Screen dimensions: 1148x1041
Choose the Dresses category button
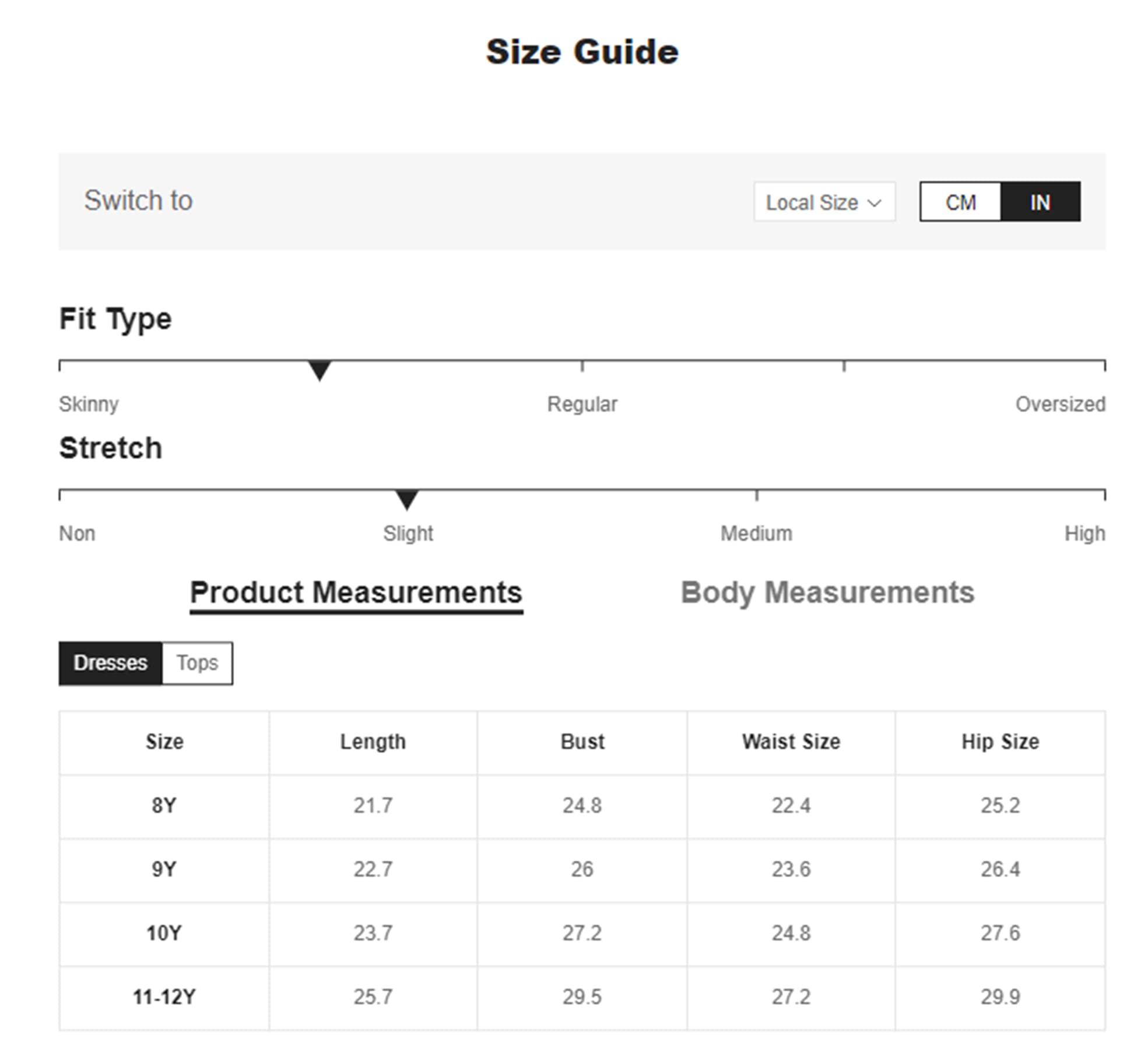tap(110, 663)
